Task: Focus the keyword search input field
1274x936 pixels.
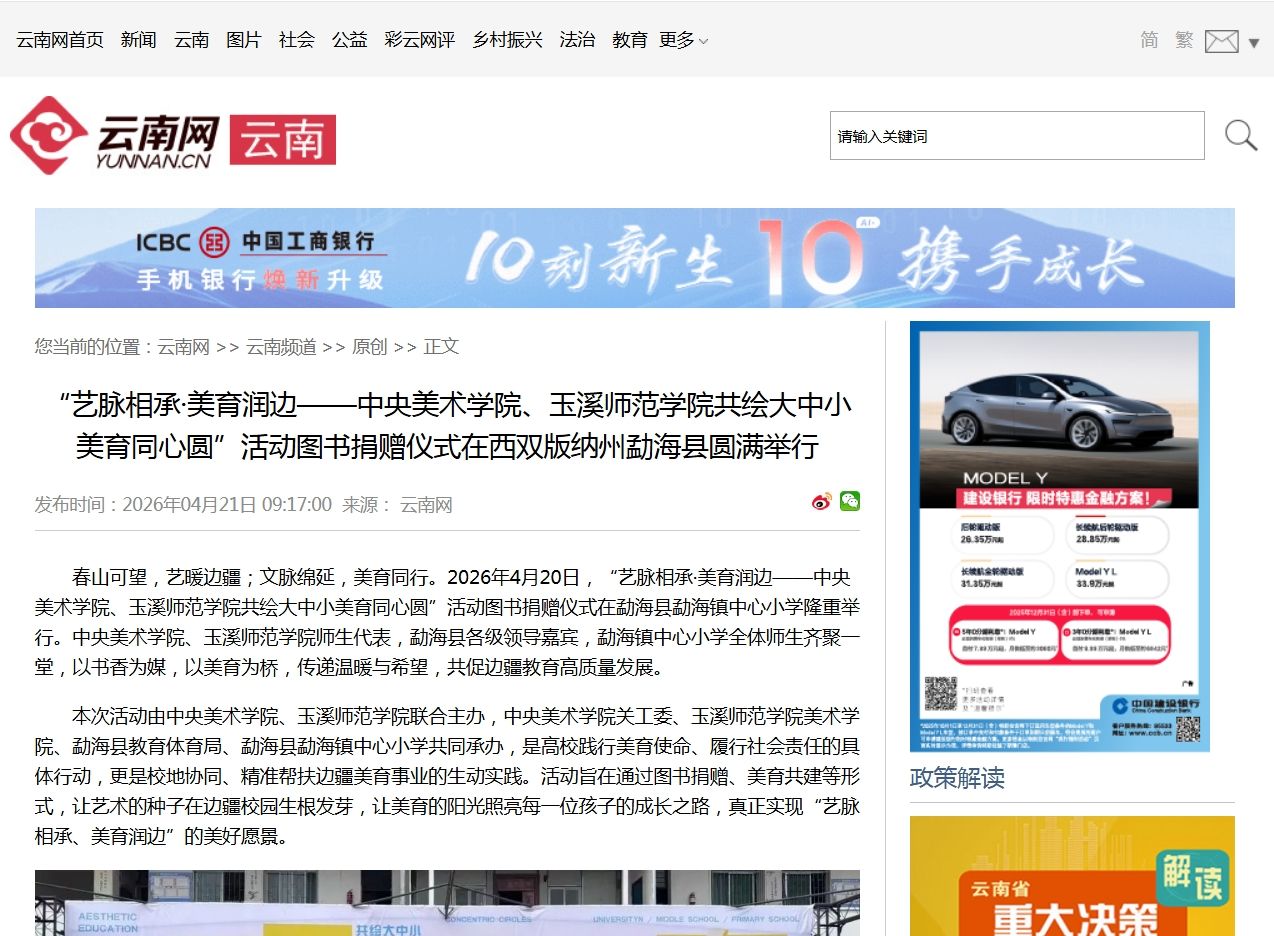Action: click(1016, 136)
